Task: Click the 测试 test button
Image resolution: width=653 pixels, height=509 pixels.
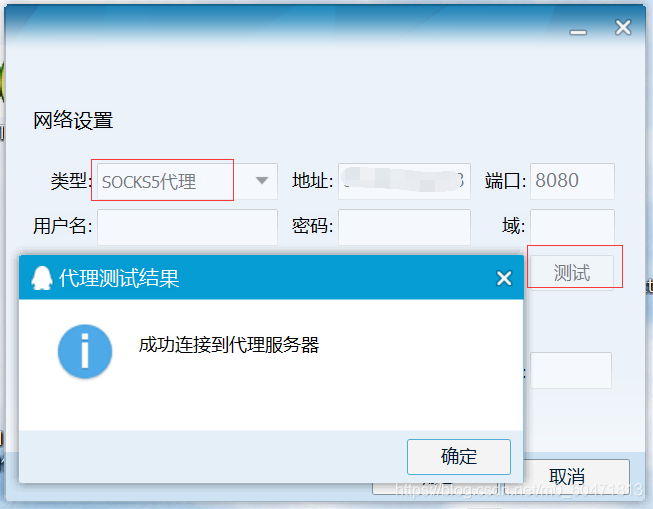Action: [571, 273]
